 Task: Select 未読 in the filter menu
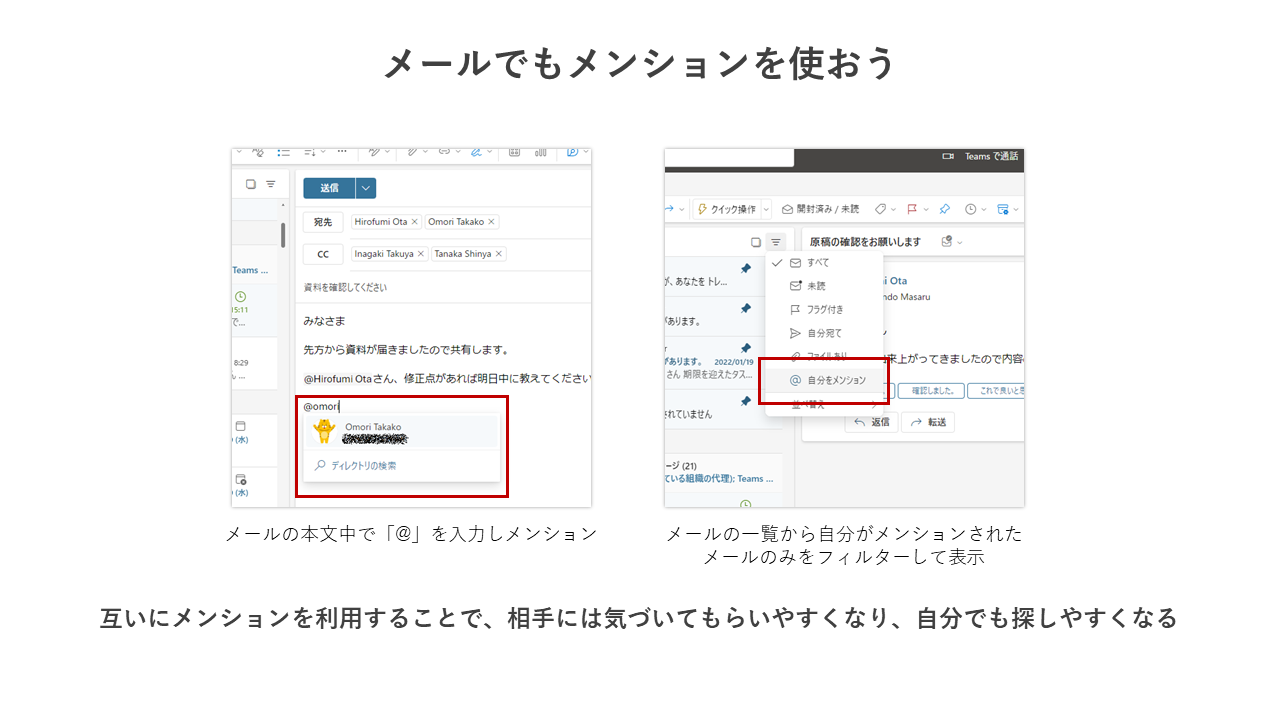point(824,286)
